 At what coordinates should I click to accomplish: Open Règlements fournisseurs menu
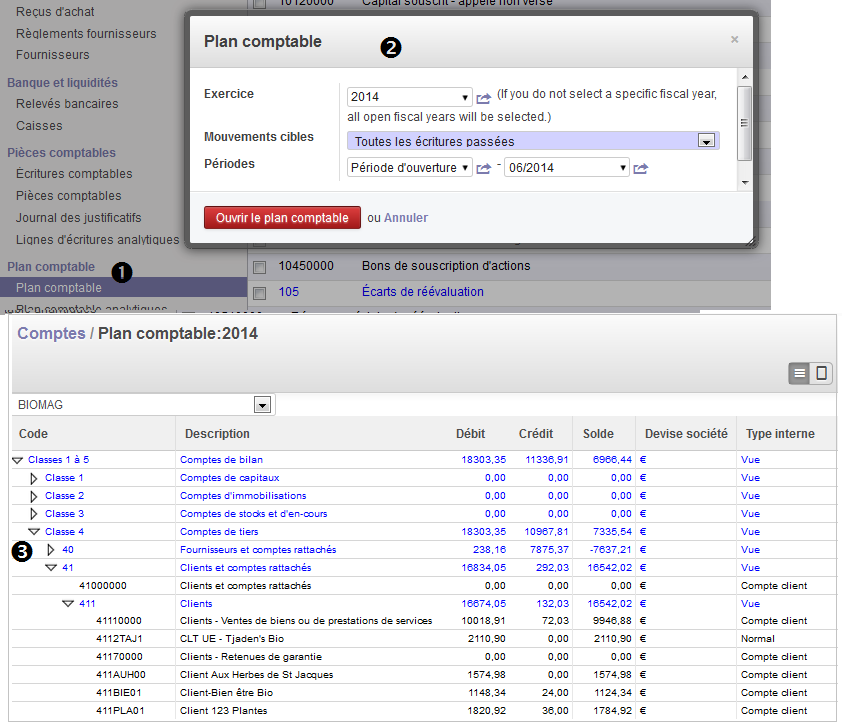pyautogui.click(x=86, y=33)
